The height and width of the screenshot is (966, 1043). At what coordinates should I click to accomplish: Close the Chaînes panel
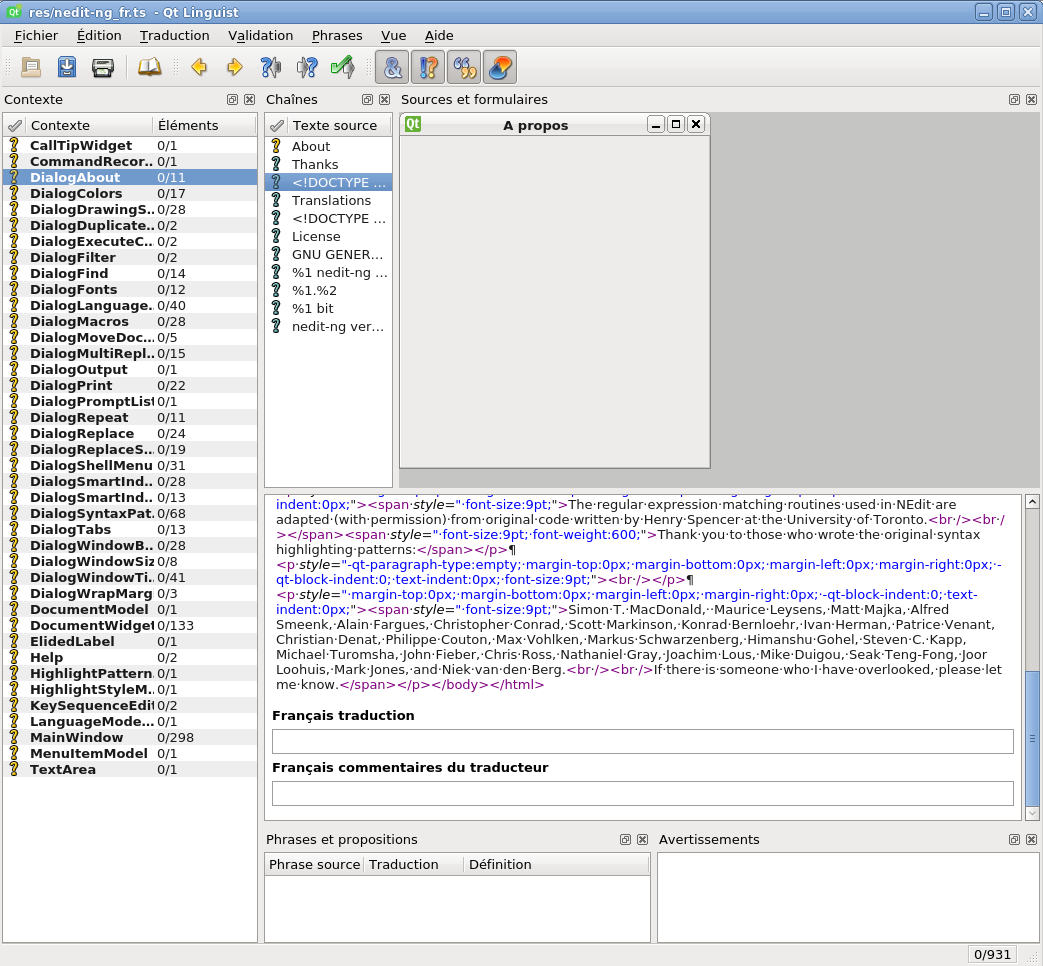[384, 100]
